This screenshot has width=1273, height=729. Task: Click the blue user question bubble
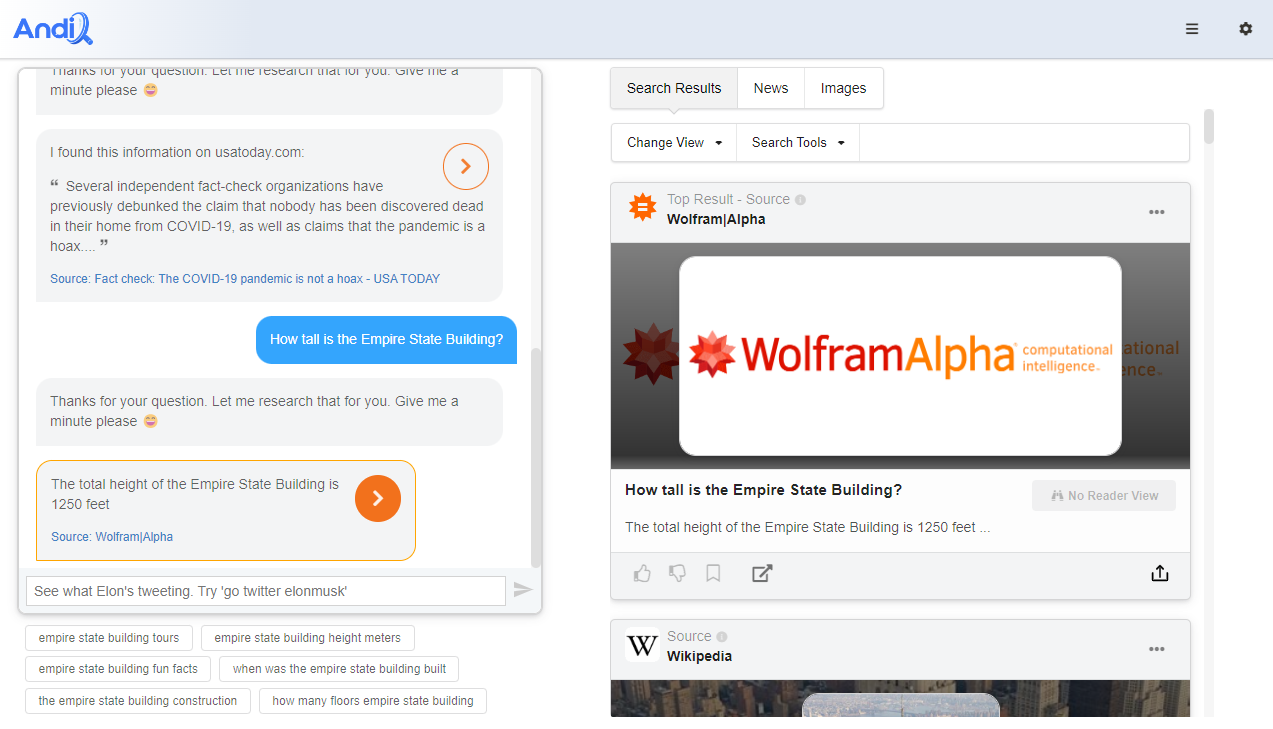pos(386,340)
